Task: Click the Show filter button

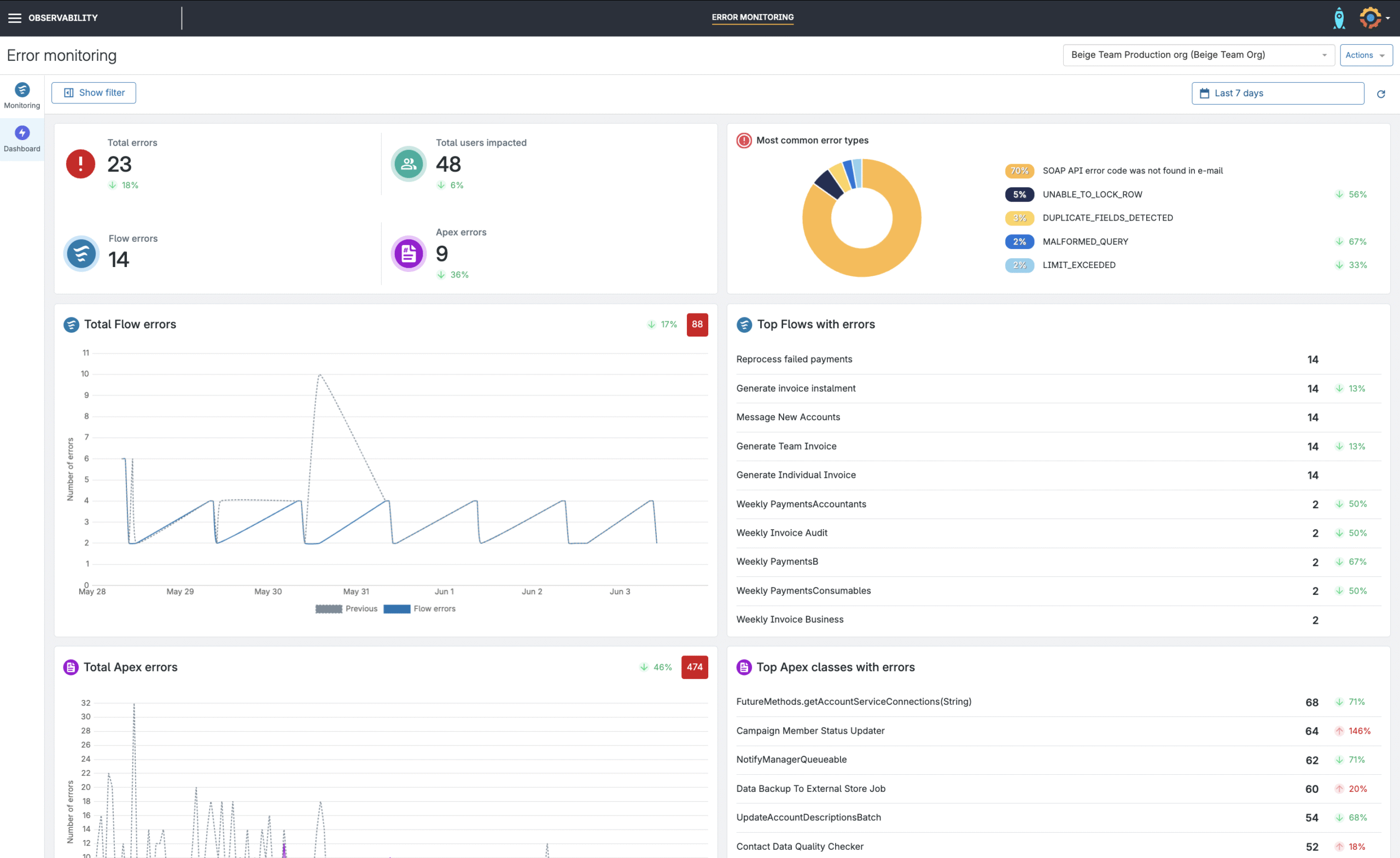Action: tap(93, 92)
